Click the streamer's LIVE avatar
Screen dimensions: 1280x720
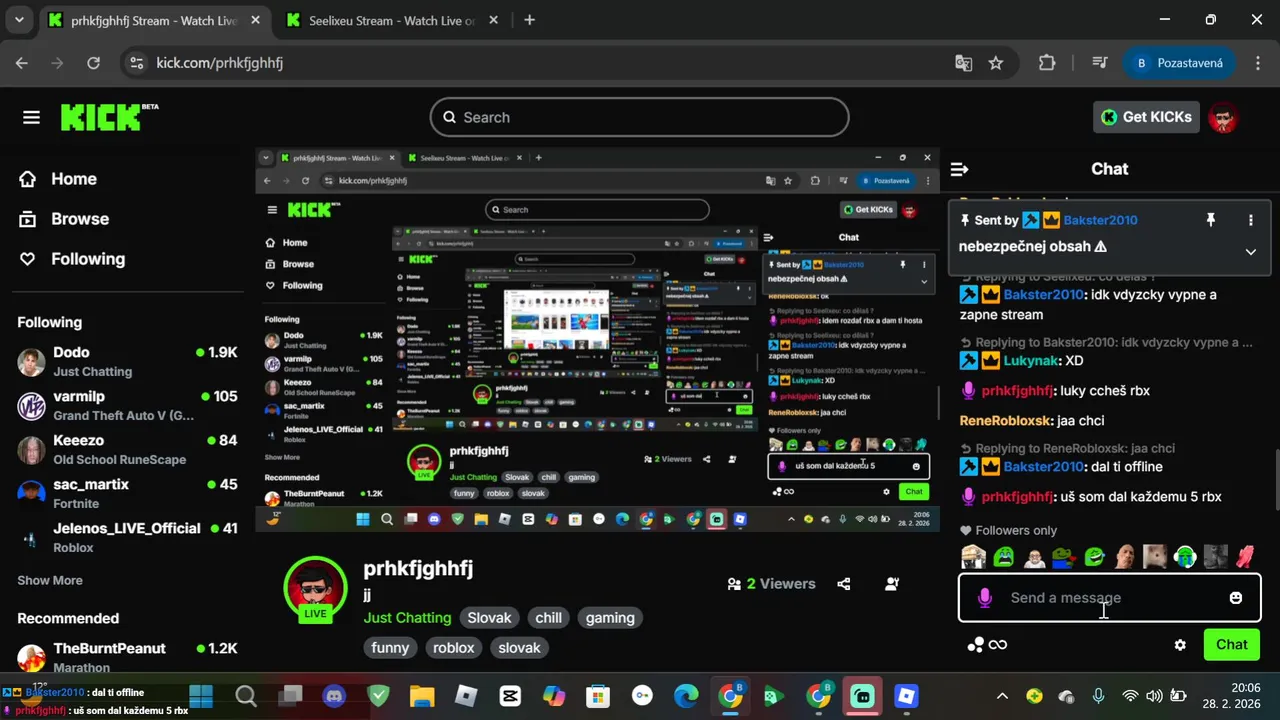pyautogui.click(x=315, y=588)
